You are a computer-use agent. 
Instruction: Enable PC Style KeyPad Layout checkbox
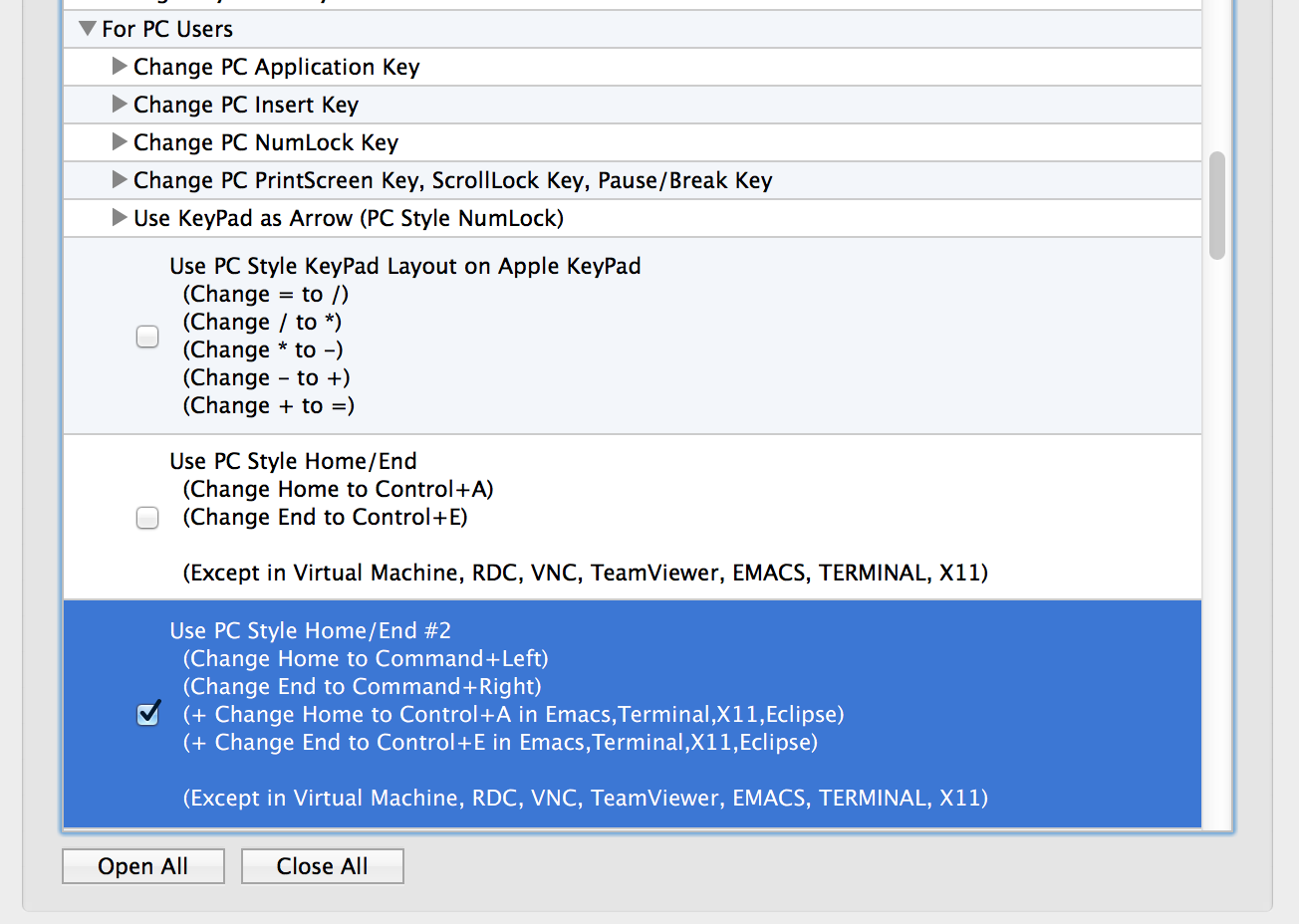point(147,337)
